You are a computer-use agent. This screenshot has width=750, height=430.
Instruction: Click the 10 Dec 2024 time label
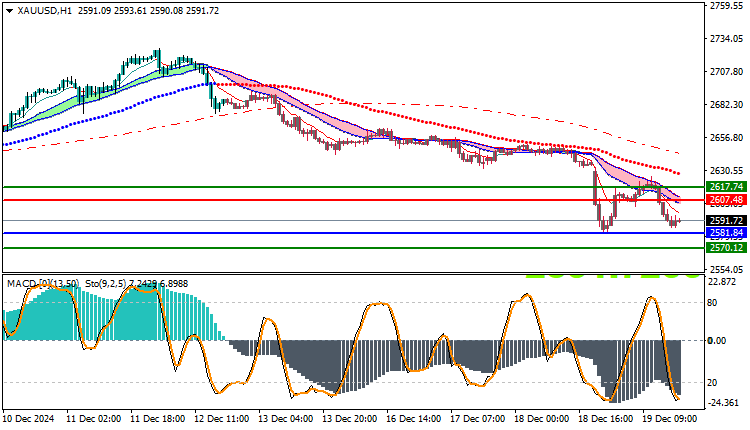point(28,419)
